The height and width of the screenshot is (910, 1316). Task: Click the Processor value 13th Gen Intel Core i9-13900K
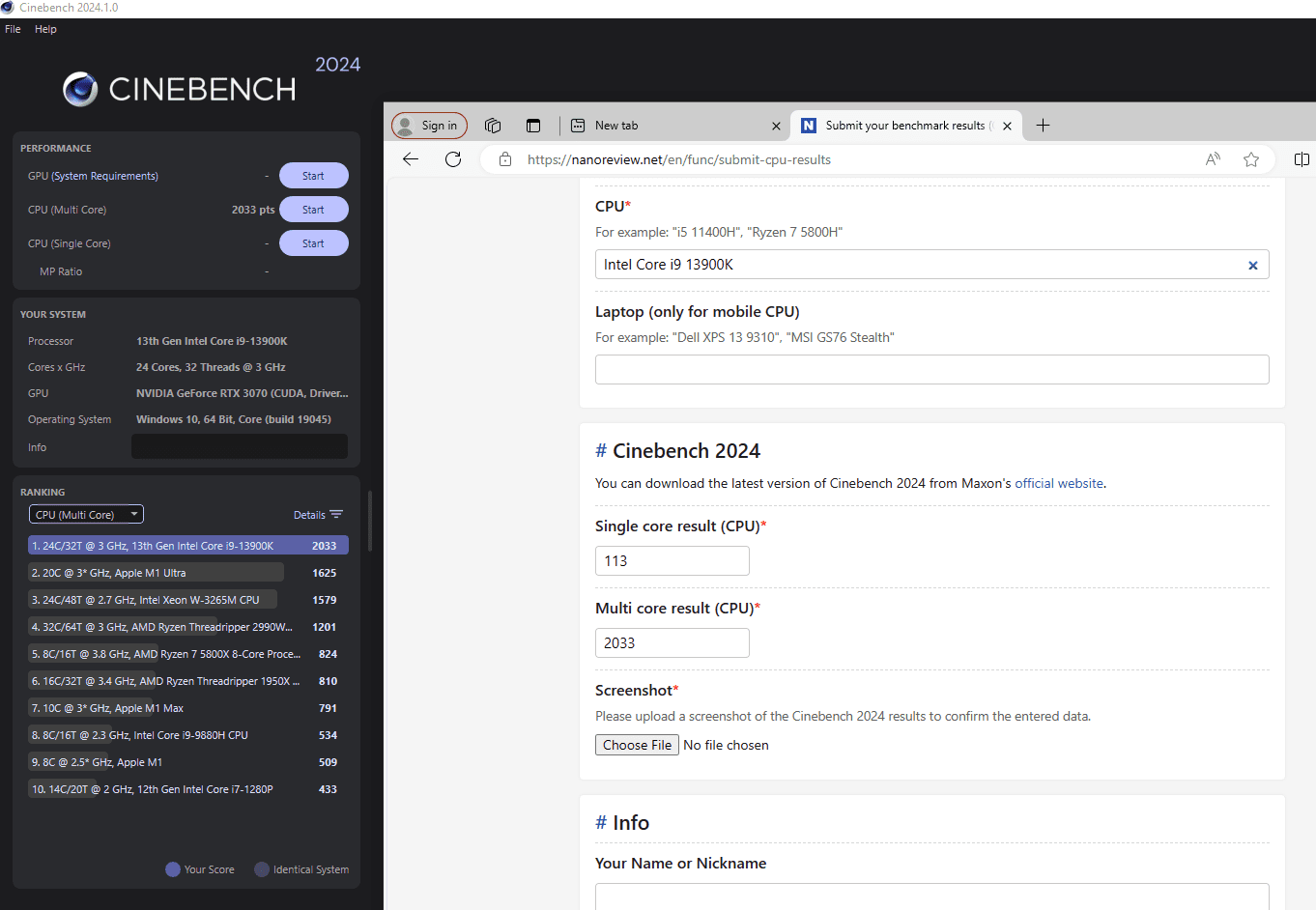[212, 341]
